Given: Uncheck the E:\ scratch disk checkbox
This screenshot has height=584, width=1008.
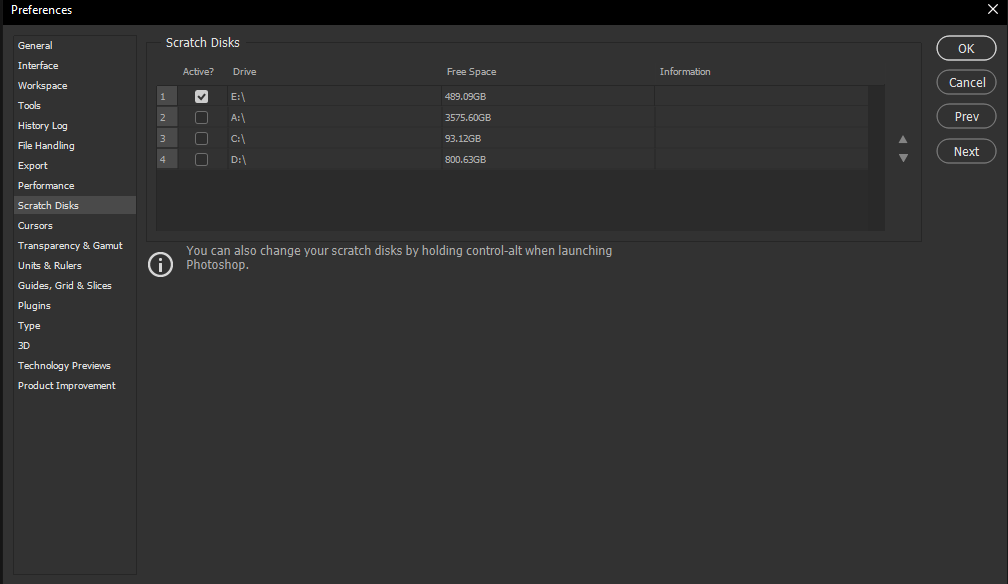Looking at the screenshot, I should click(202, 97).
